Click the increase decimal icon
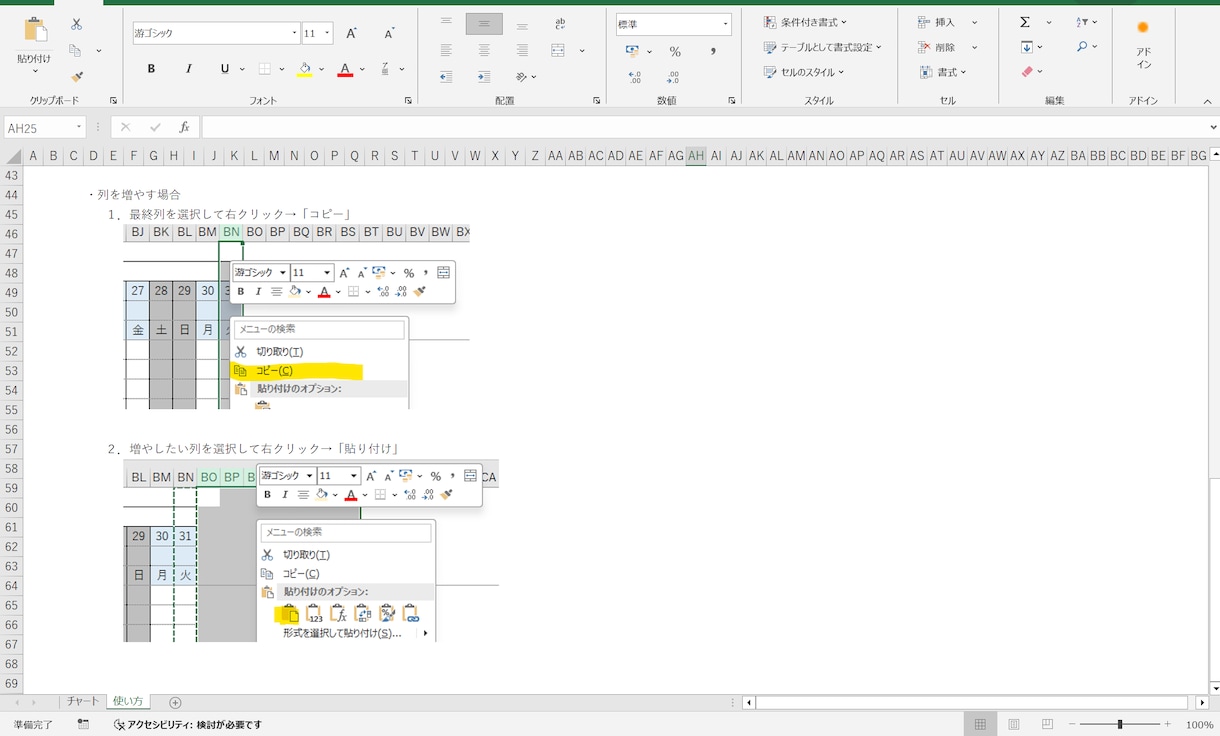 point(634,77)
